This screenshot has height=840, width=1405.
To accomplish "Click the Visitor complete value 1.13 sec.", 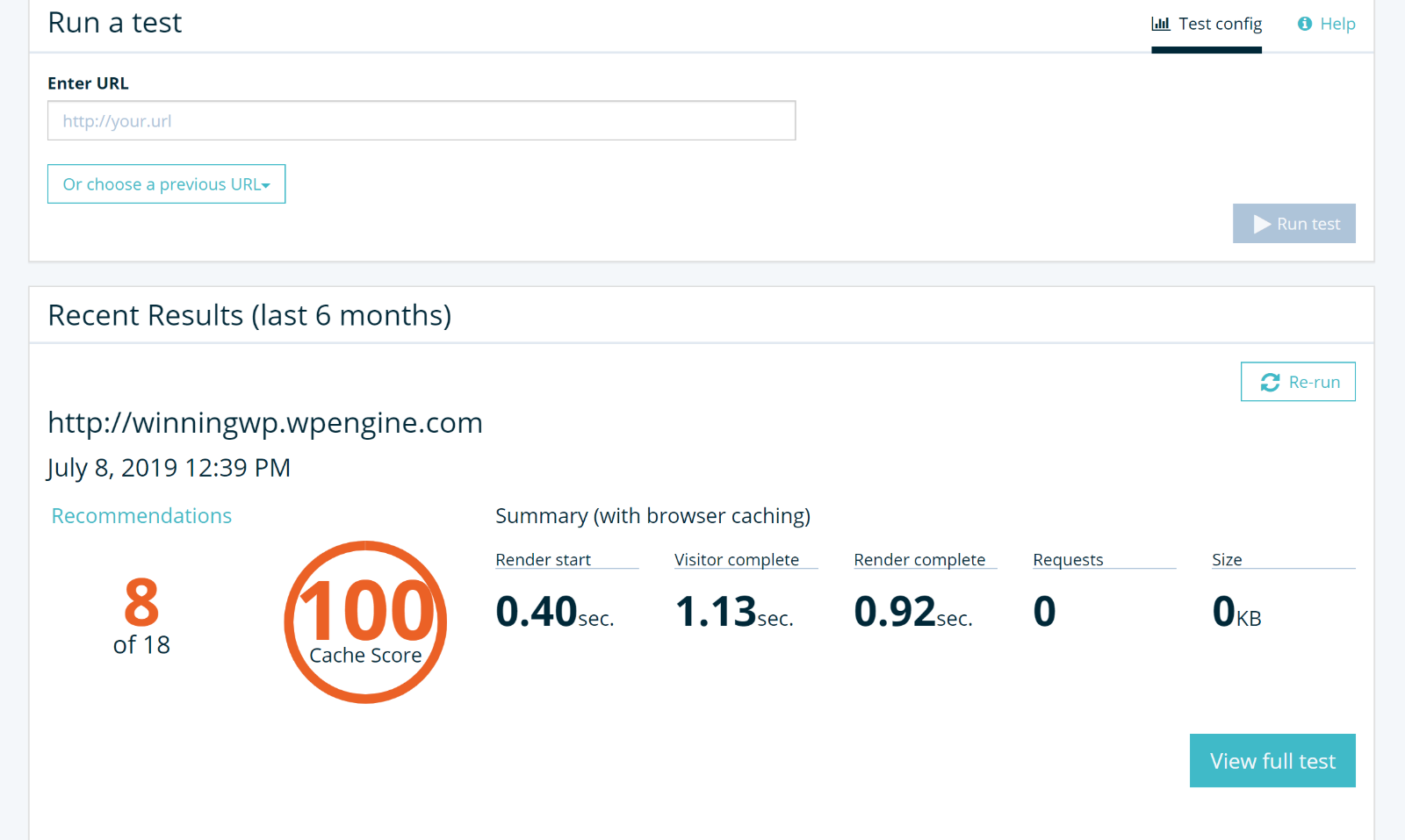I will [734, 611].
